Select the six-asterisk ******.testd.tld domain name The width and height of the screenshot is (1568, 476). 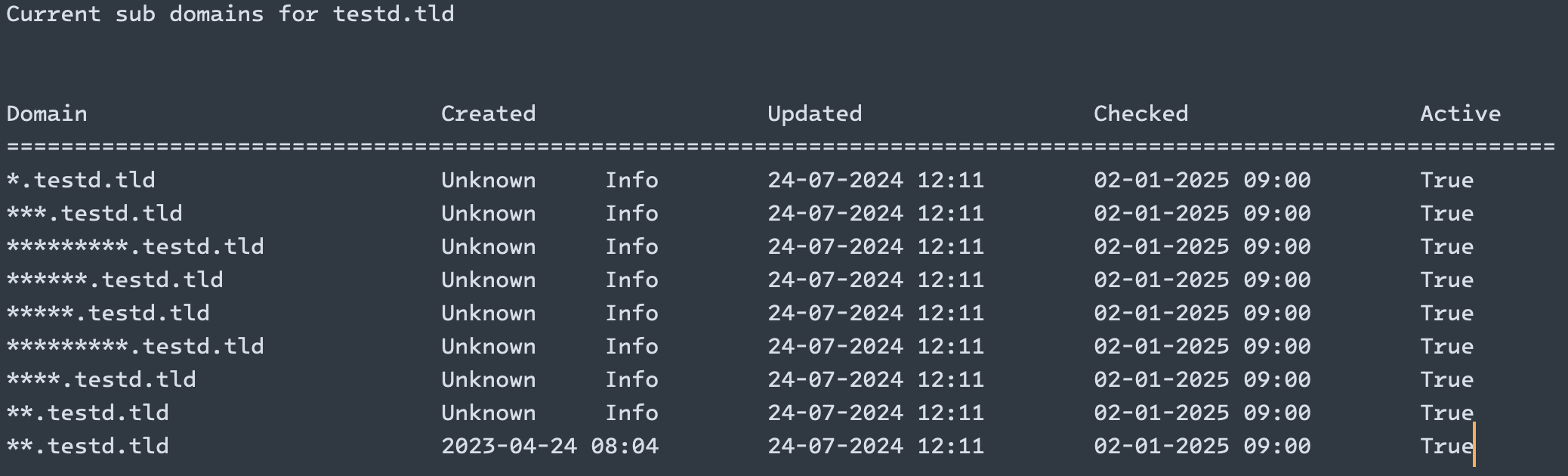click(115, 280)
